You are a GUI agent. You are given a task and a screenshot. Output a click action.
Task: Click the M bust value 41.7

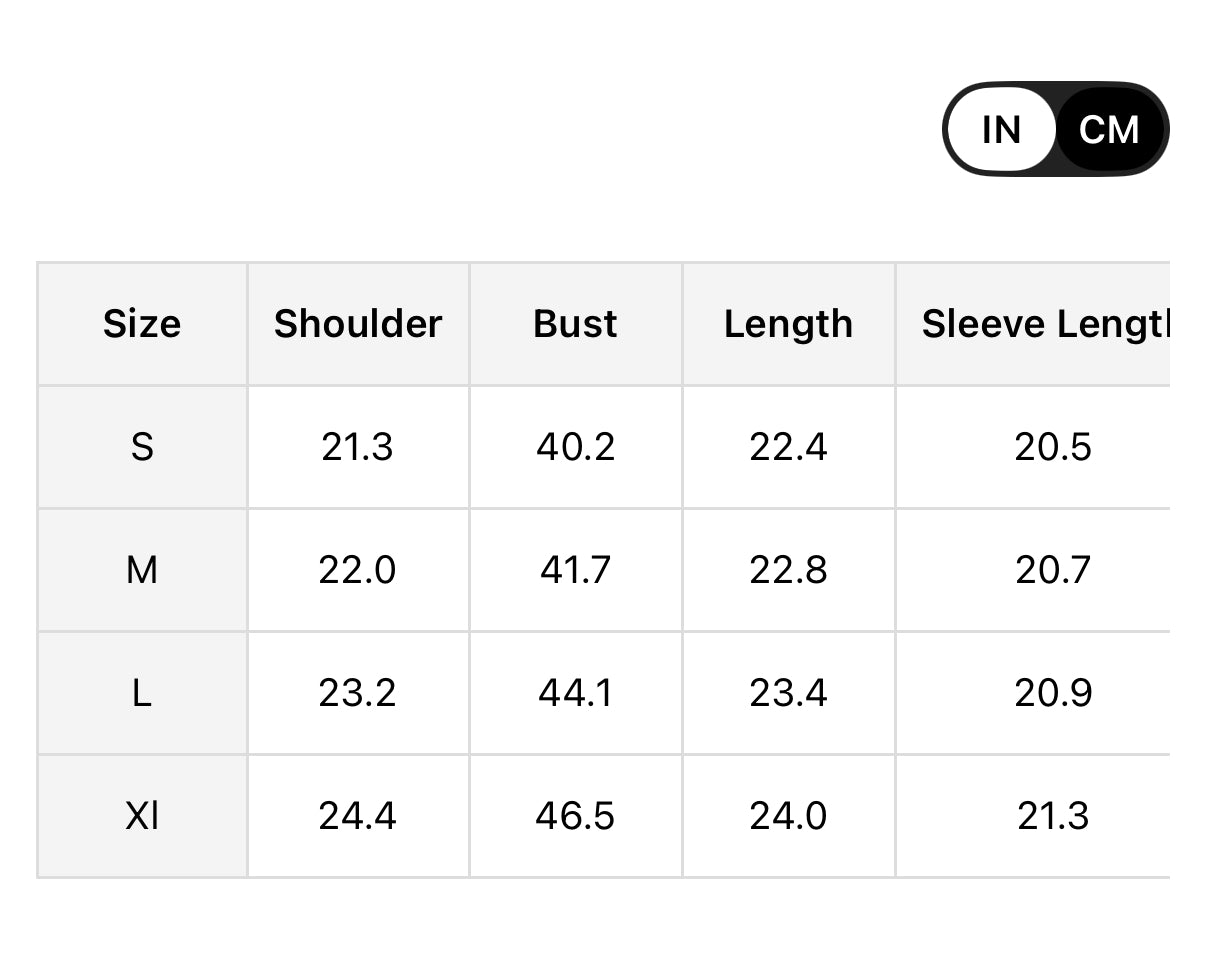575,570
